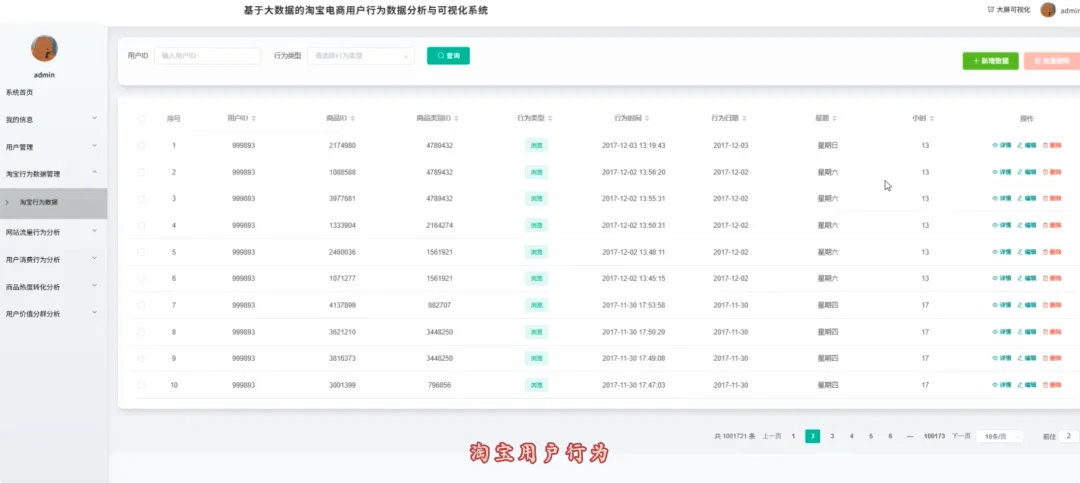Screen dimensions: 1080x483
Task: Expand 商品热度转化分析 sidebar menu
Action: 53,287
